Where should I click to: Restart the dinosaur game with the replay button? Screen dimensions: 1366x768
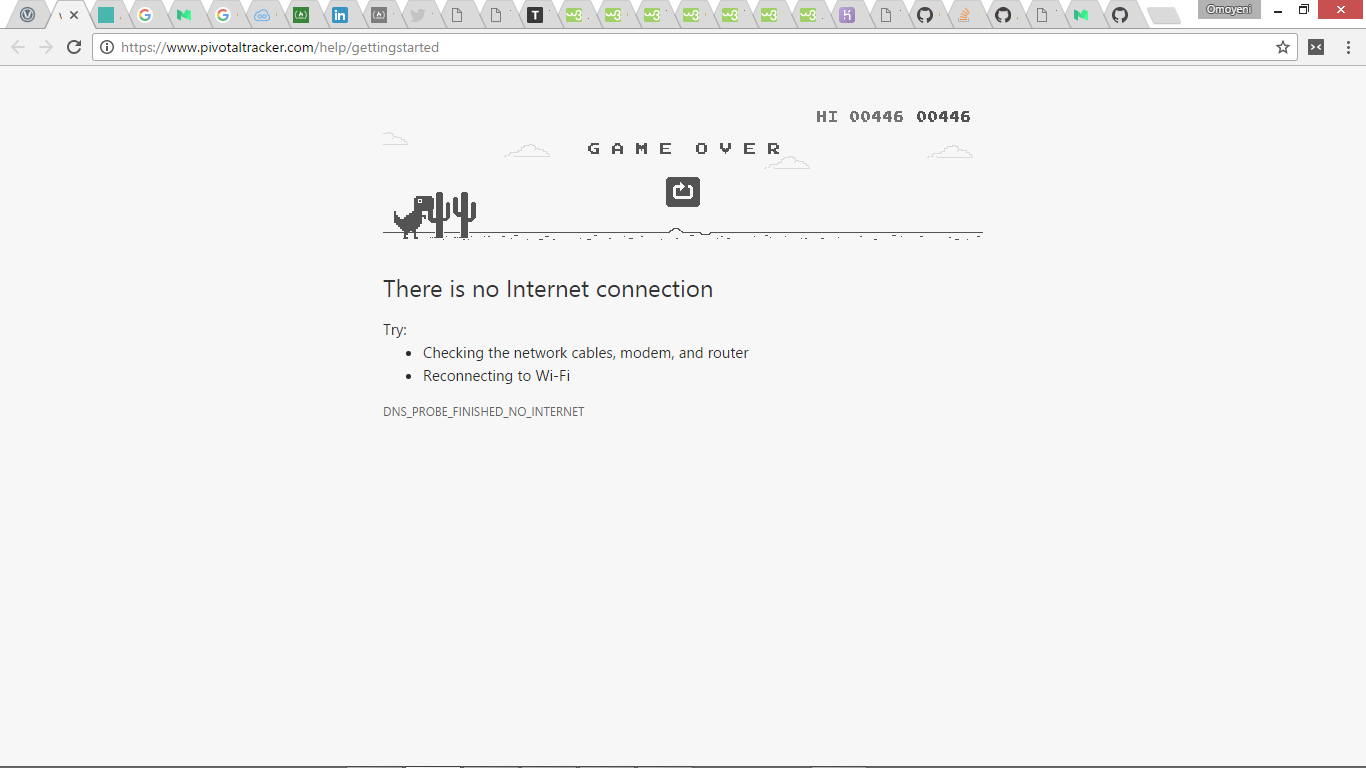(x=683, y=191)
